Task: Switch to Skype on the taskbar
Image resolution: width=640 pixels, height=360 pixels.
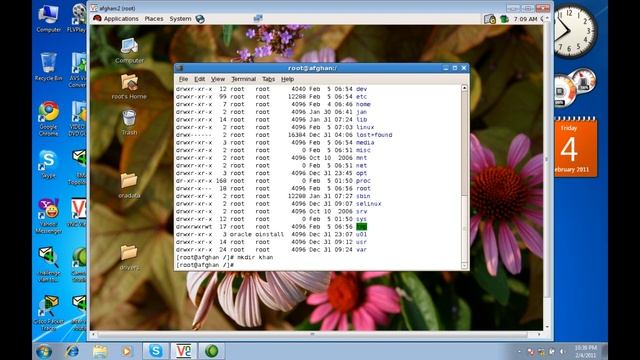Action: (x=156, y=351)
